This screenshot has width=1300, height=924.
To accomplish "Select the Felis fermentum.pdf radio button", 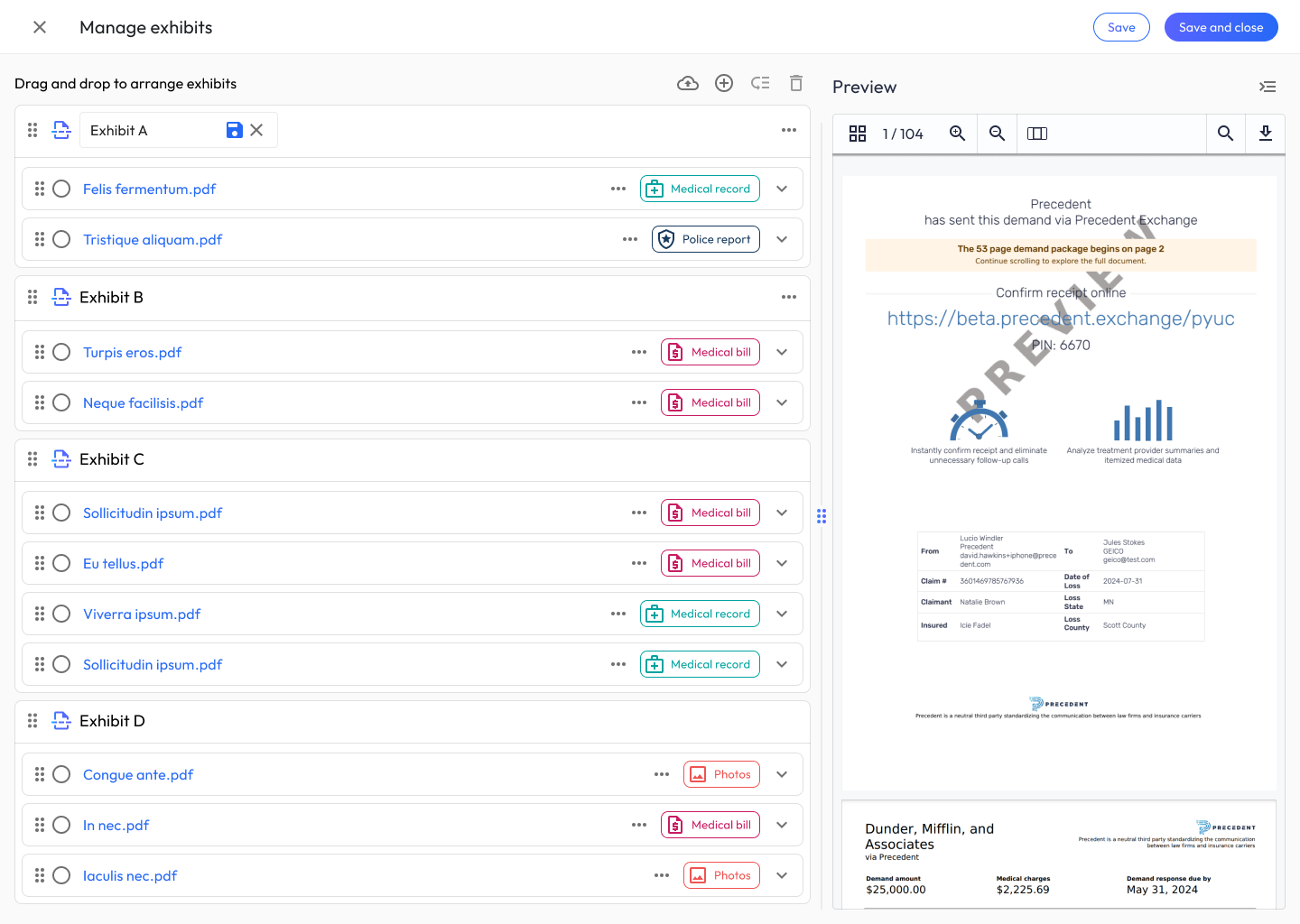I will pyautogui.click(x=61, y=189).
